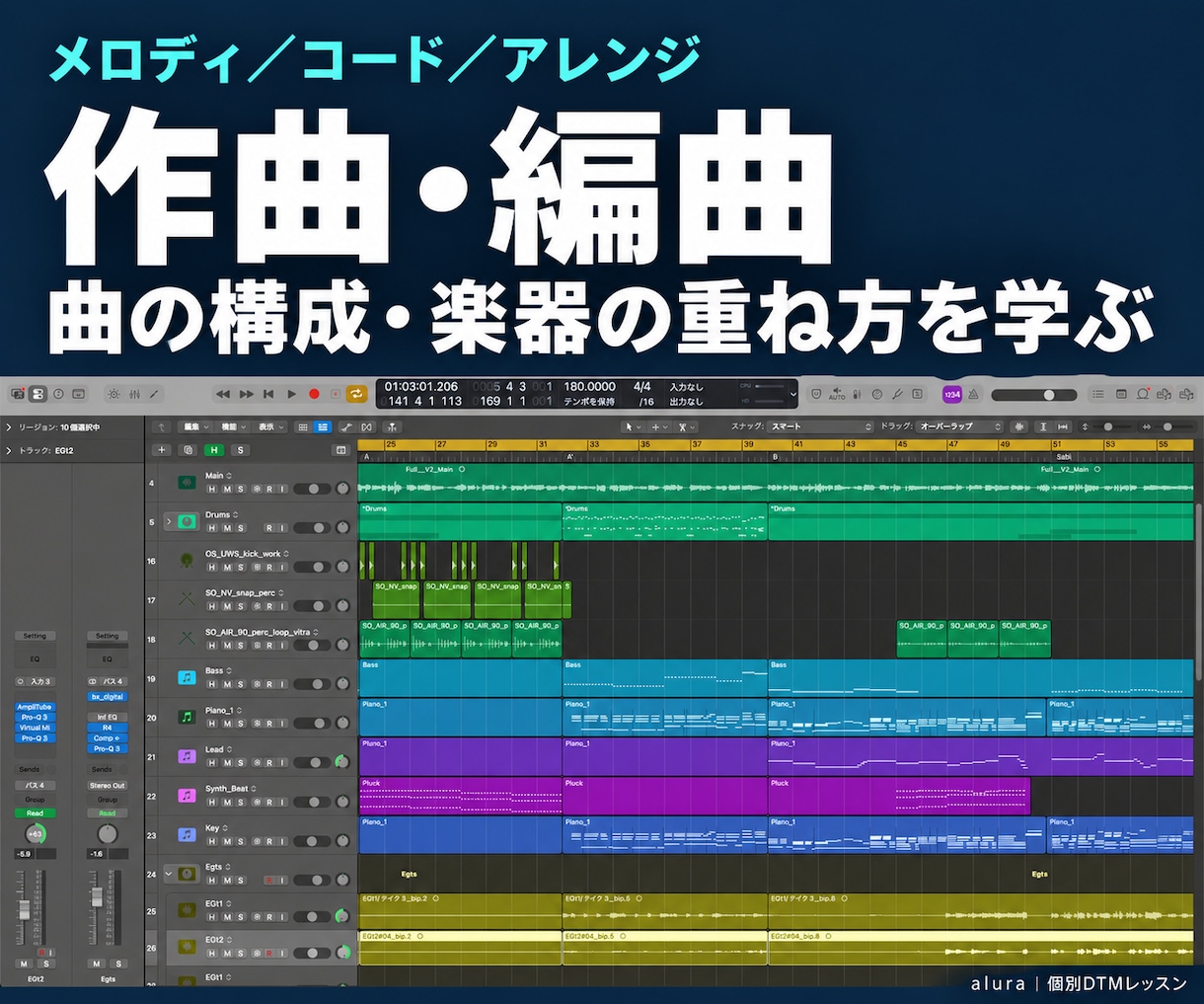
Task: Fast forward in the transport
Action: click(x=246, y=394)
